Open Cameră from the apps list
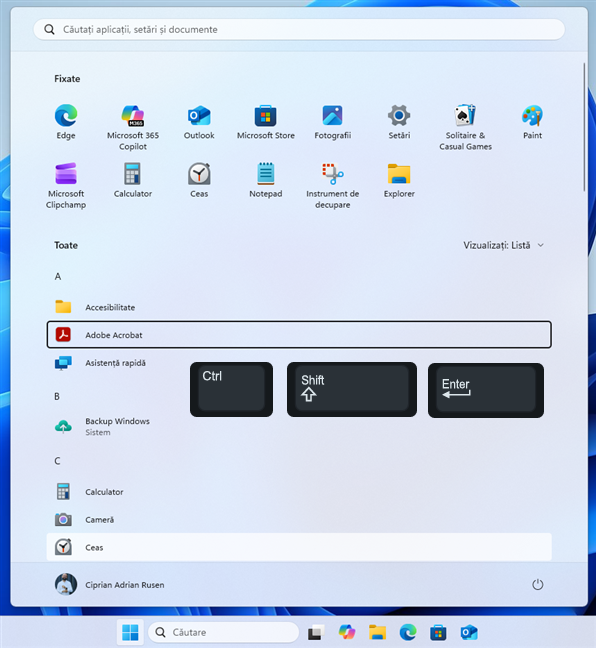The image size is (596, 648). [x=299, y=519]
